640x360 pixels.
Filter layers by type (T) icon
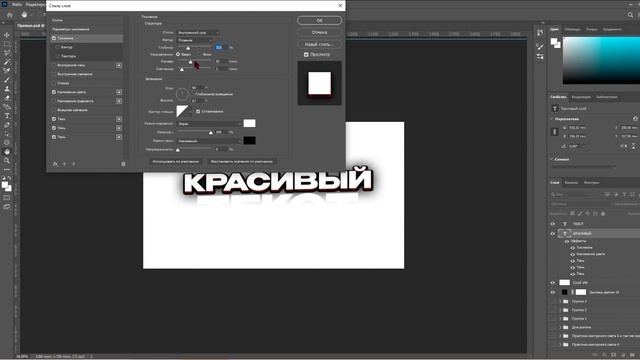pyautogui.click(x=624, y=194)
